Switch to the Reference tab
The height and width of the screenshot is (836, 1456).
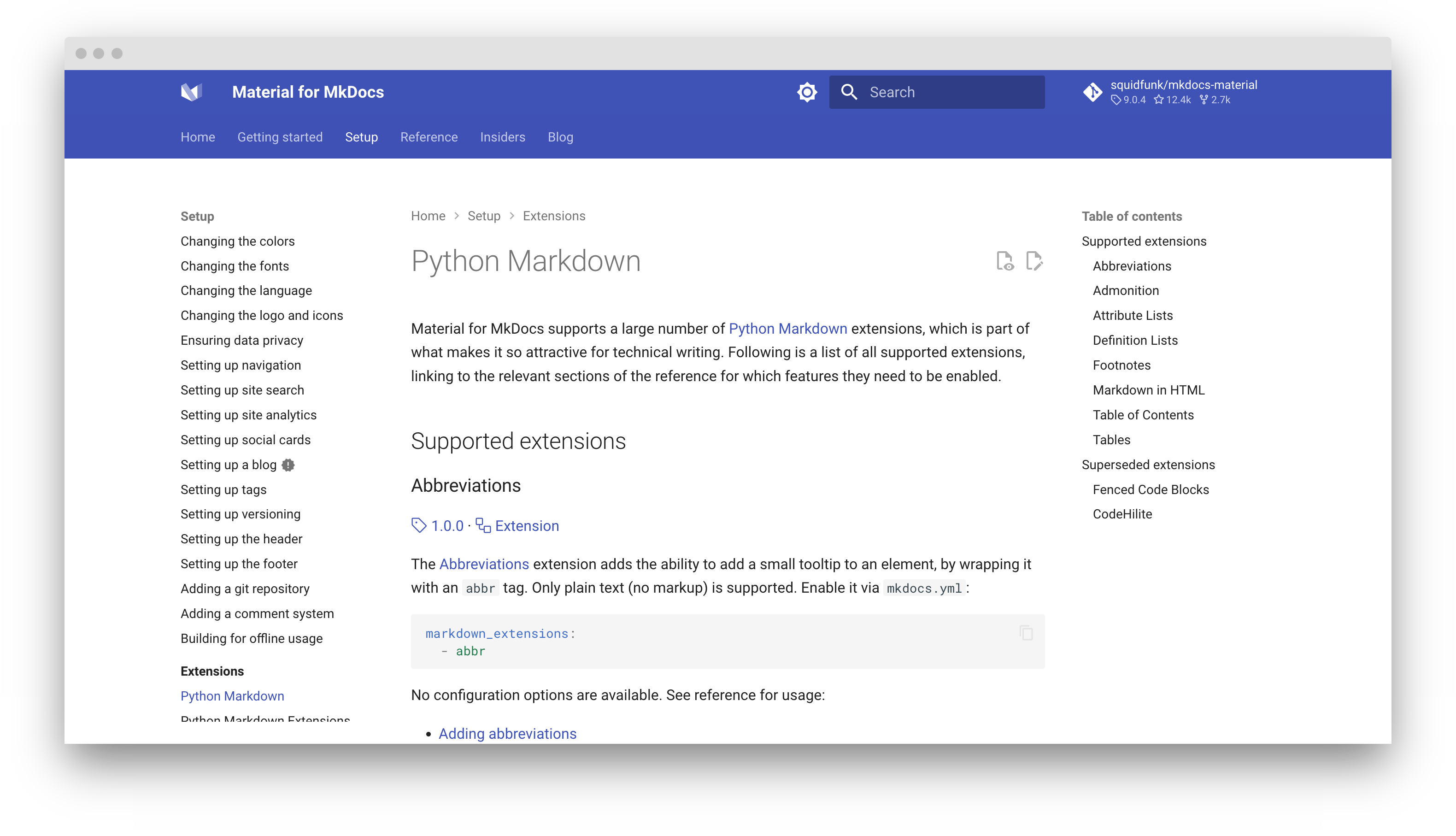(429, 137)
